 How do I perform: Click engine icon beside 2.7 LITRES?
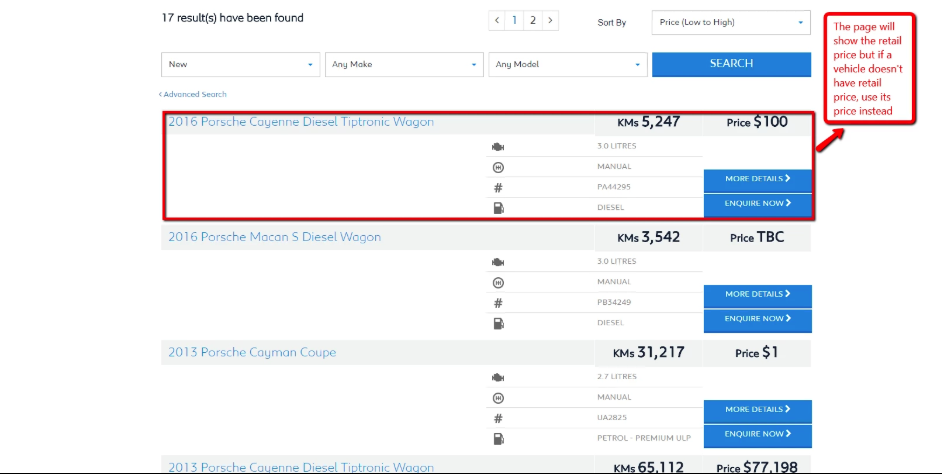tap(498, 377)
